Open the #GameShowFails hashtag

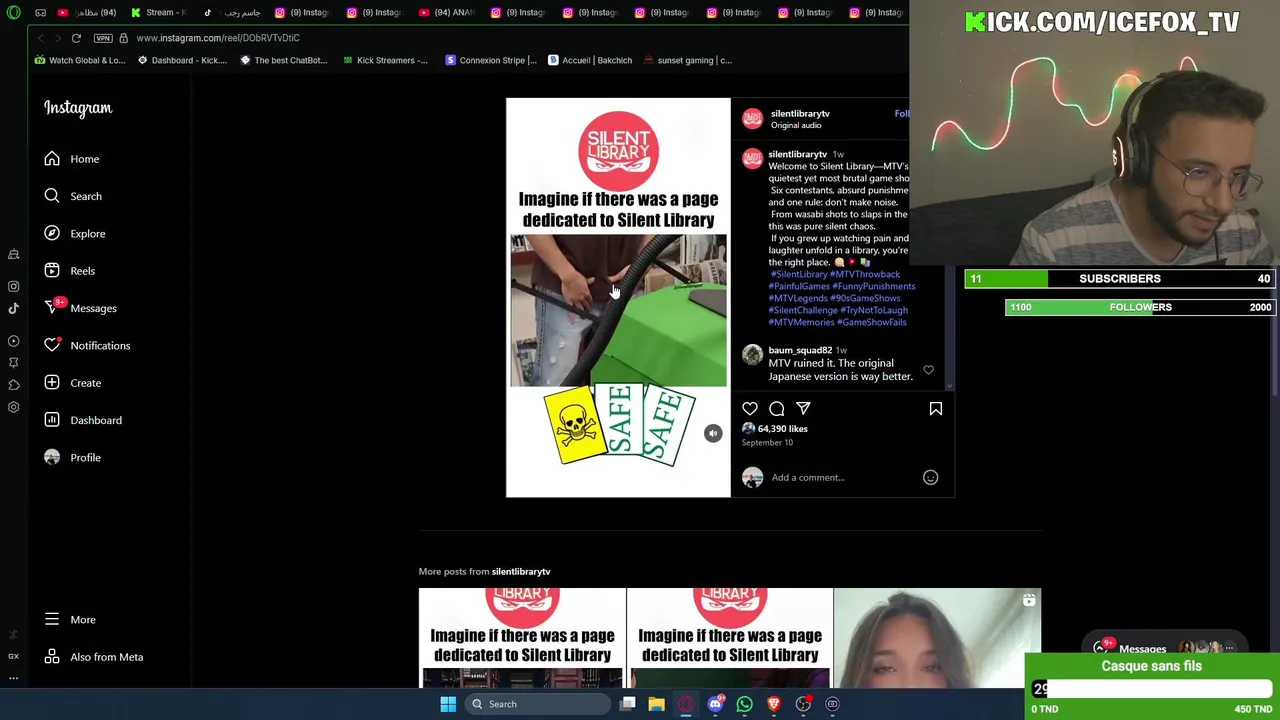pos(872,322)
